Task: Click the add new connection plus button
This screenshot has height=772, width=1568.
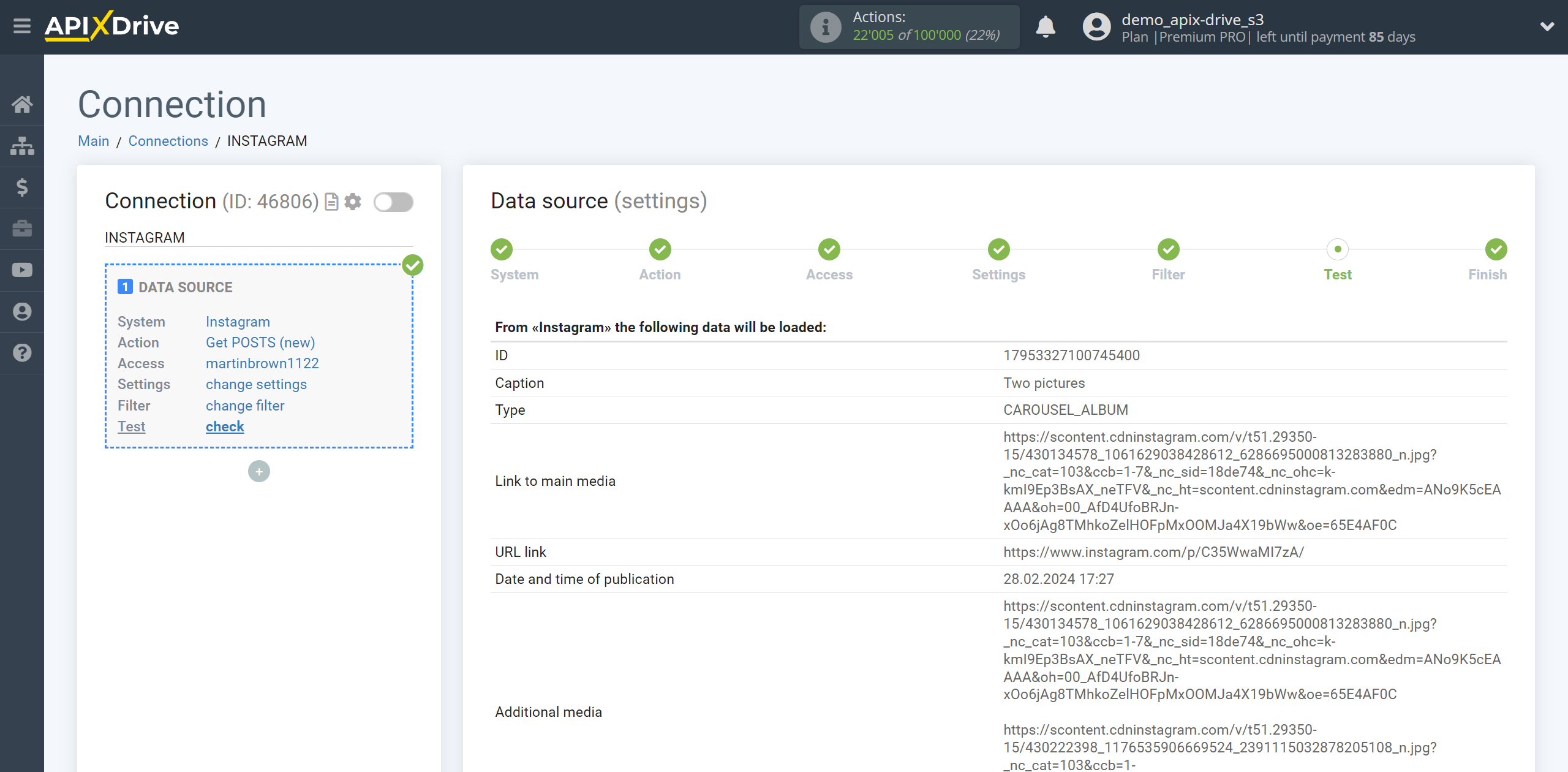Action: coord(258,471)
